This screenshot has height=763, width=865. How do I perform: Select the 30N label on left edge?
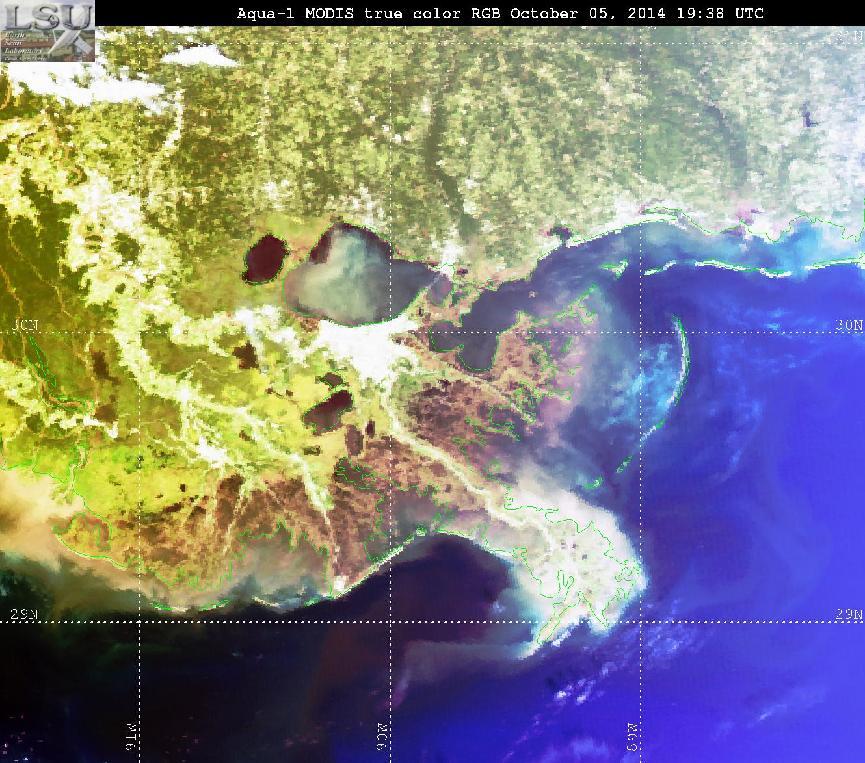26,325
